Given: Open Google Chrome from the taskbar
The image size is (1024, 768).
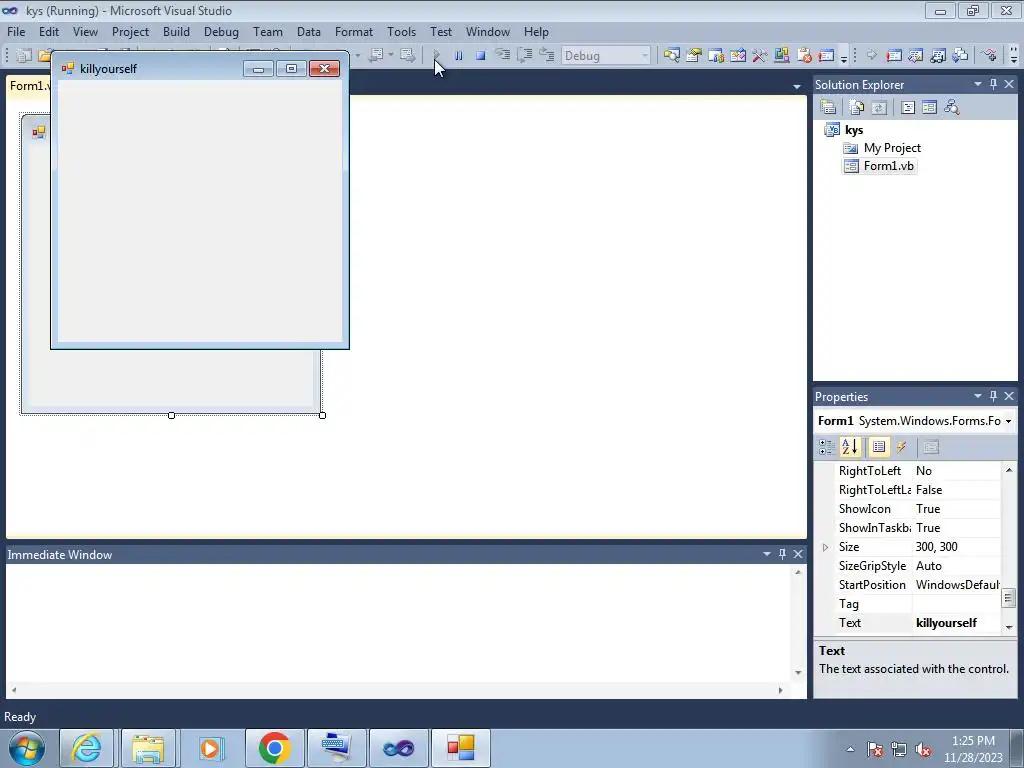Looking at the screenshot, I should (x=274, y=748).
